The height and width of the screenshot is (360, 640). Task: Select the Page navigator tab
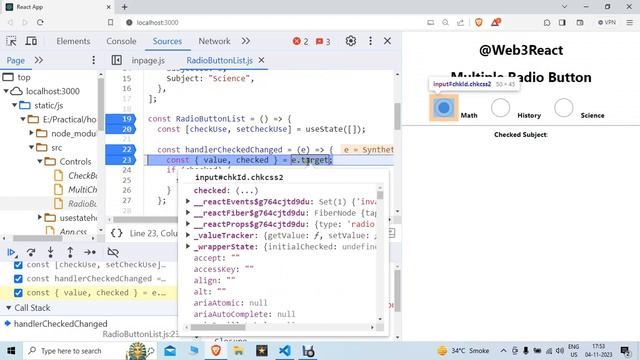coord(16,60)
